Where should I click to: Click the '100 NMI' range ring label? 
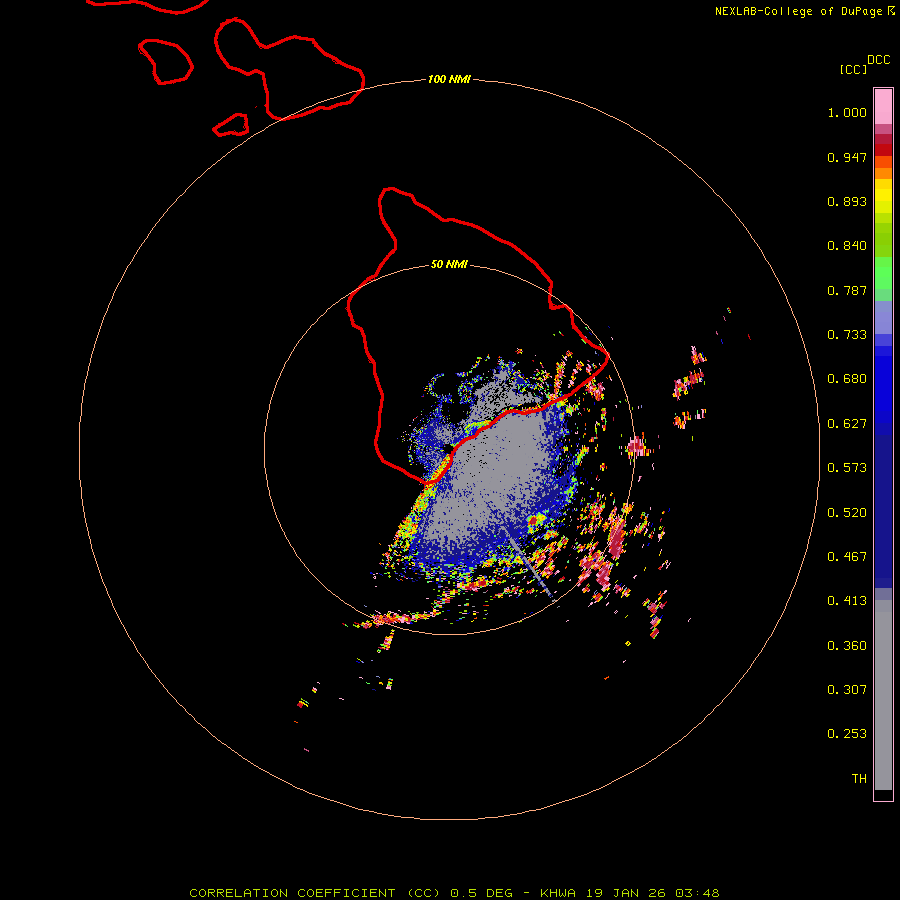(449, 79)
